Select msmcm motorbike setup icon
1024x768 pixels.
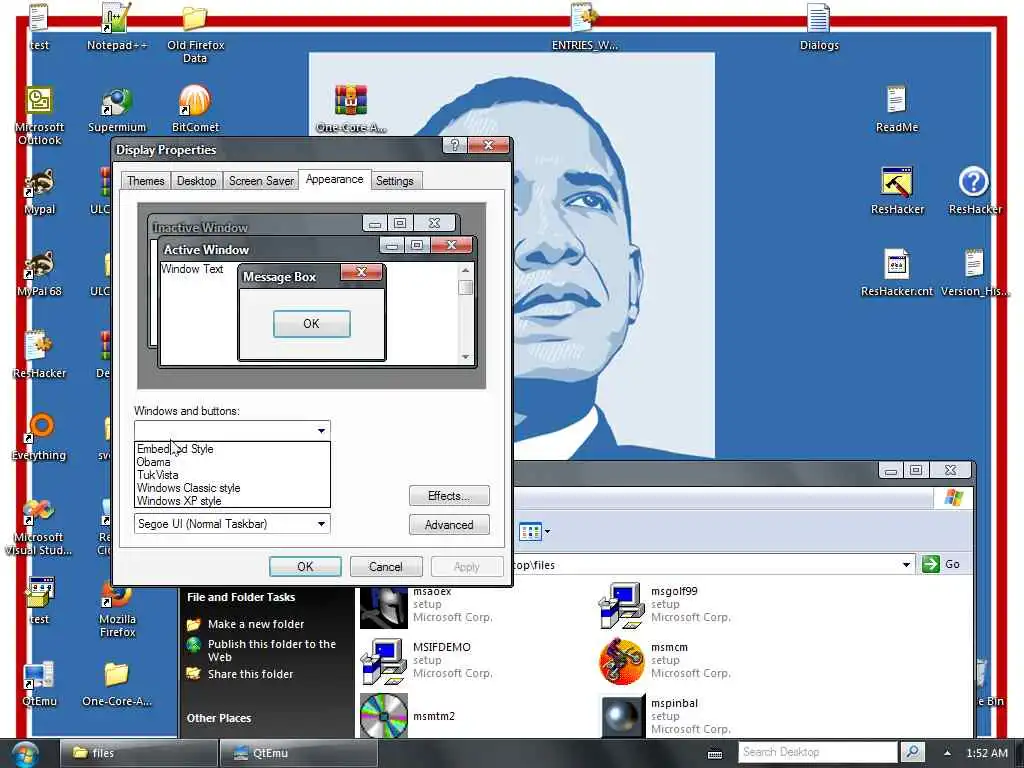click(x=621, y=662)
